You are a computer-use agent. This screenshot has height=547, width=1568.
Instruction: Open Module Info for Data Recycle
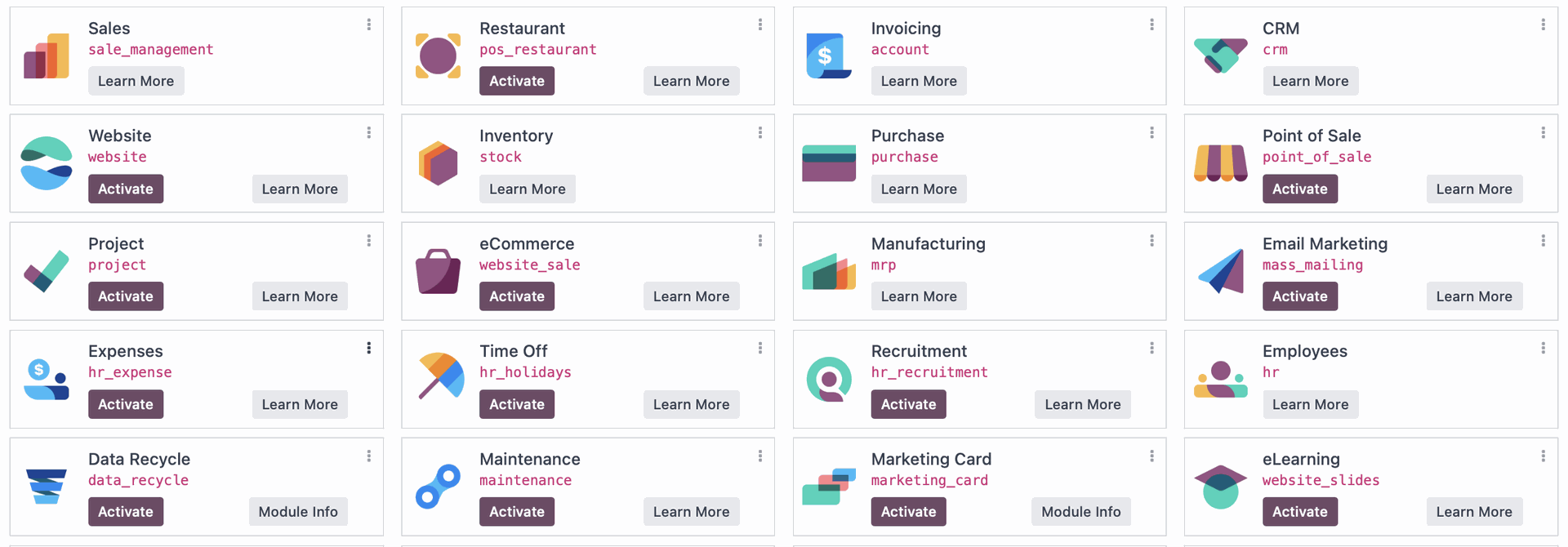click(298, 512)
